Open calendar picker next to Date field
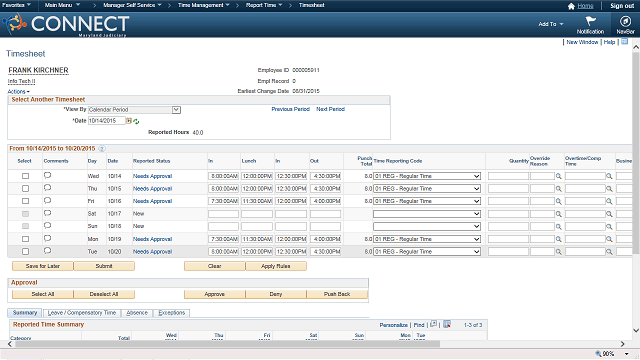This screenshot has height=360, width=640. pos(129,121)
